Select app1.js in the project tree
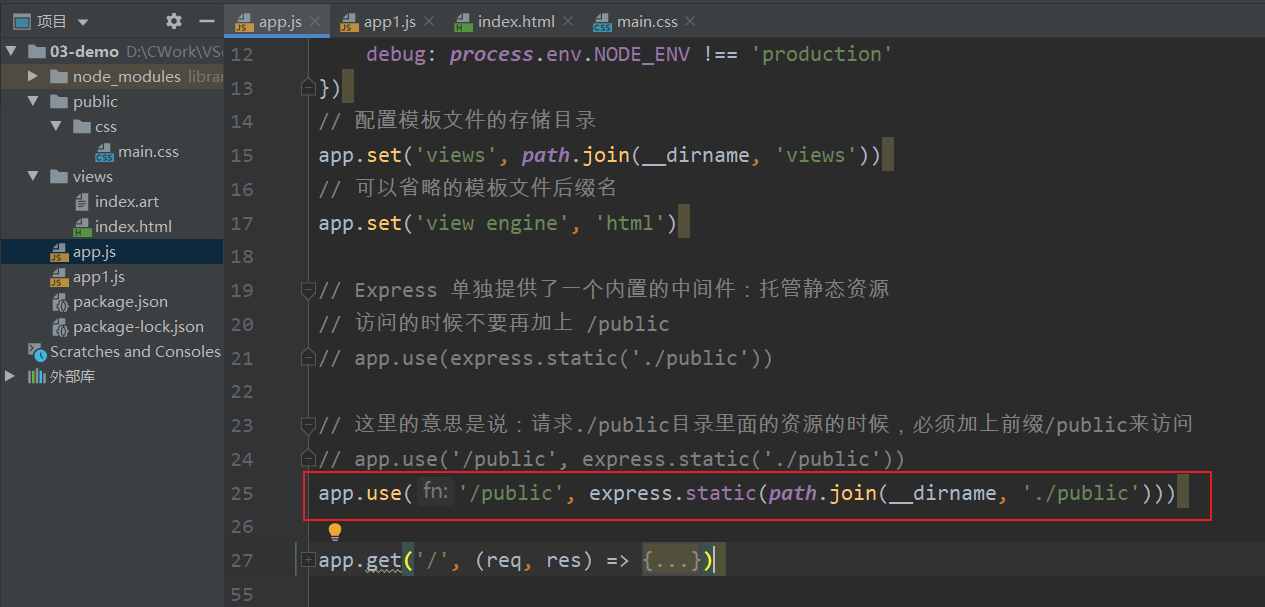 99,276
